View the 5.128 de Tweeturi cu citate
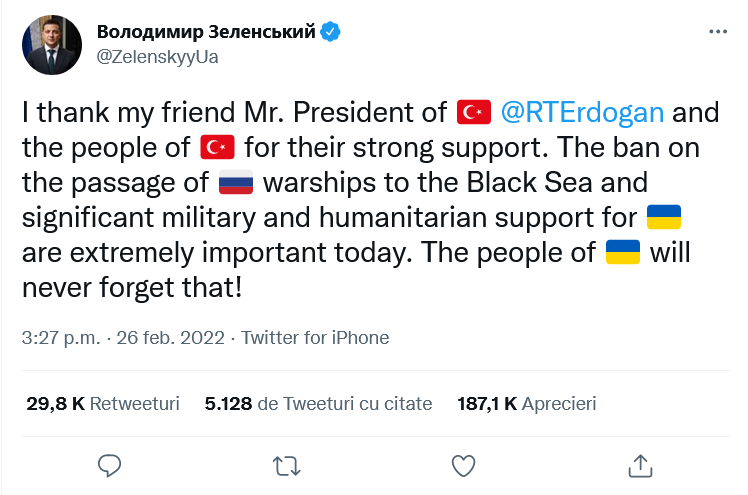This screenshot has width=748, height=495. click(x=318, y=404)
